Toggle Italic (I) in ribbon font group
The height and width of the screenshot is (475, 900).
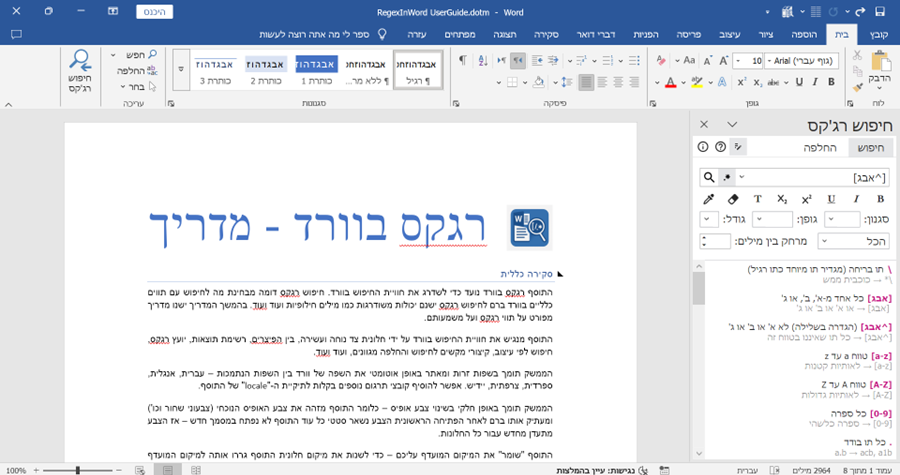point(815,82)
